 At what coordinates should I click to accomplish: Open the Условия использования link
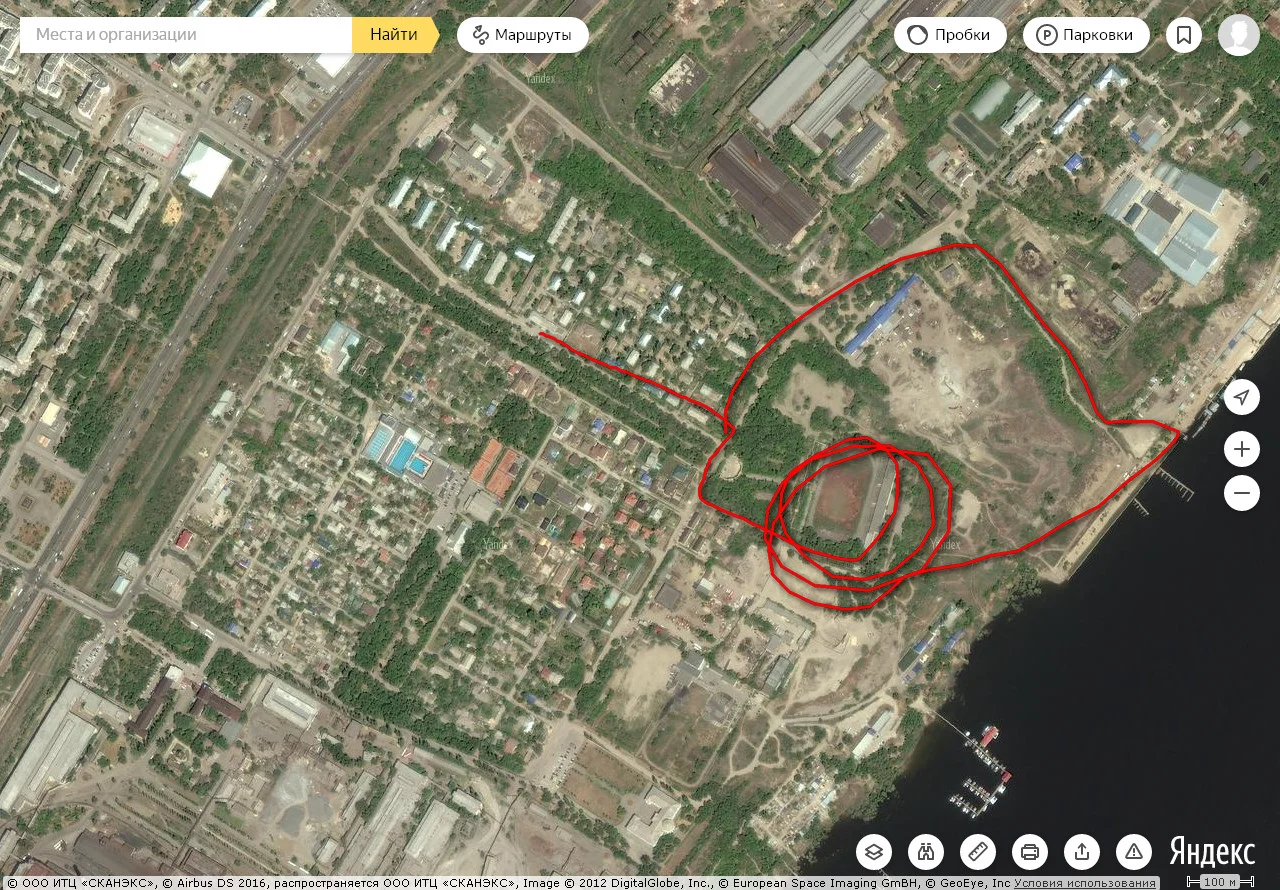pyautogui.click(x=1085, y=883)
